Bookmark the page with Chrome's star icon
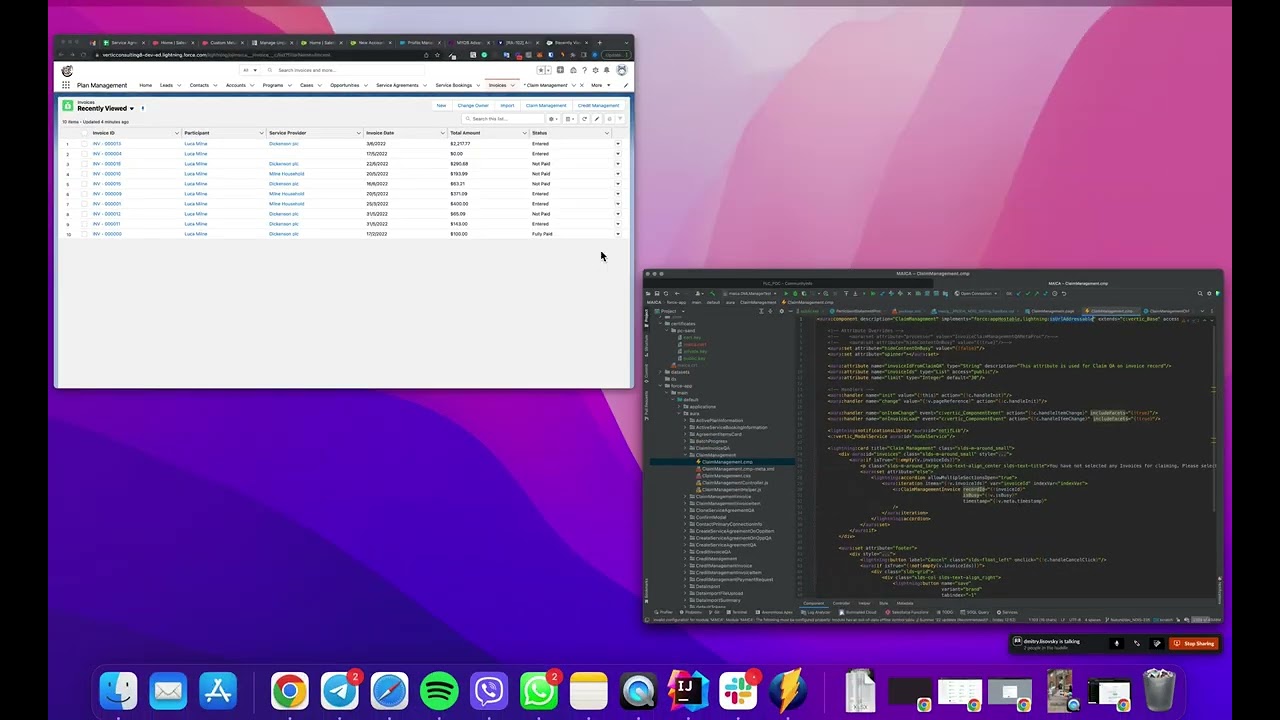This screenshot has width=1280, height=720. 437,55
